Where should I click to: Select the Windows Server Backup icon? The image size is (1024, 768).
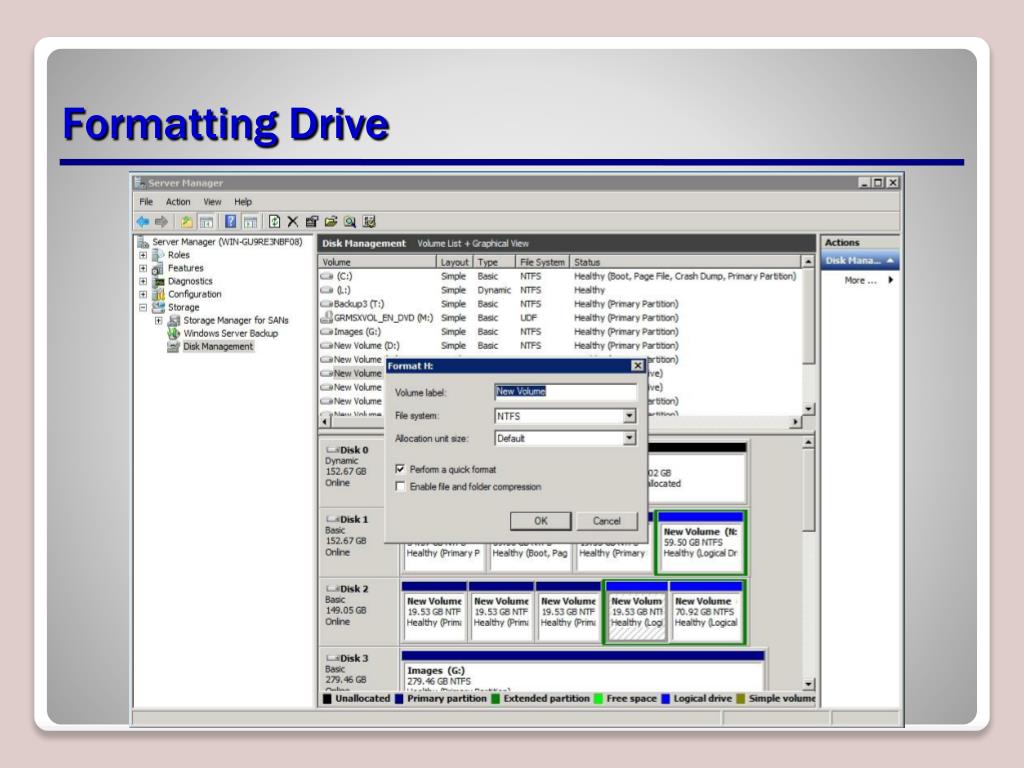tap(174, 334)
